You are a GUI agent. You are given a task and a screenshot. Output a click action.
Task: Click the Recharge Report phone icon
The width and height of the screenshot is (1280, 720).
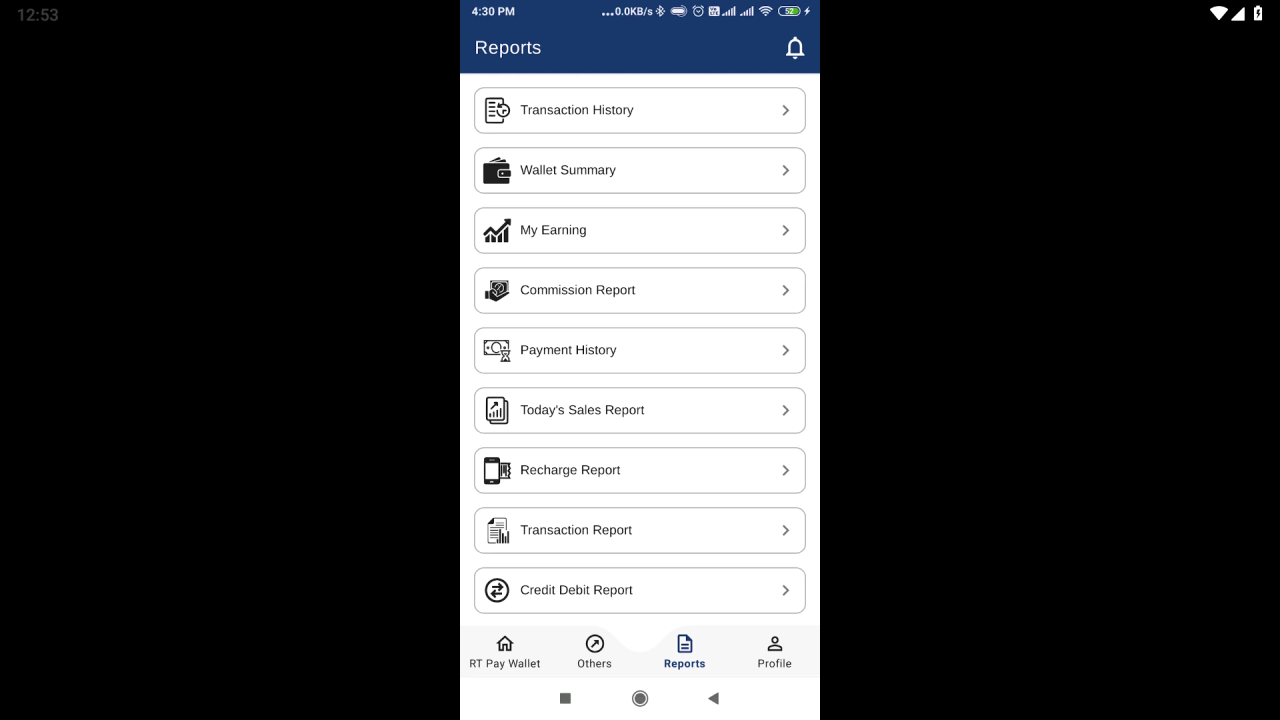(x=497, y=470)
